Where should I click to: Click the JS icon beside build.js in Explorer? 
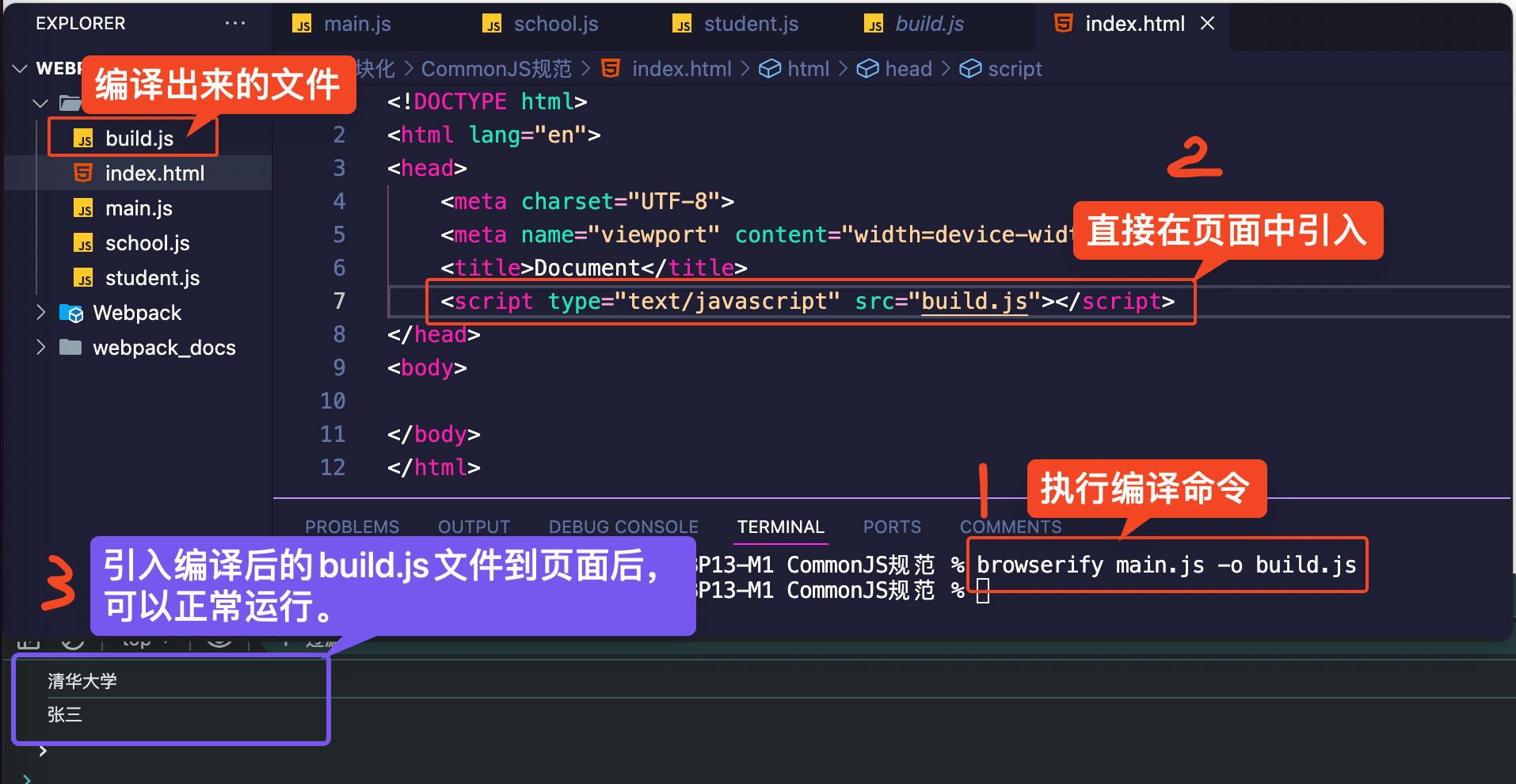[83, 139]
